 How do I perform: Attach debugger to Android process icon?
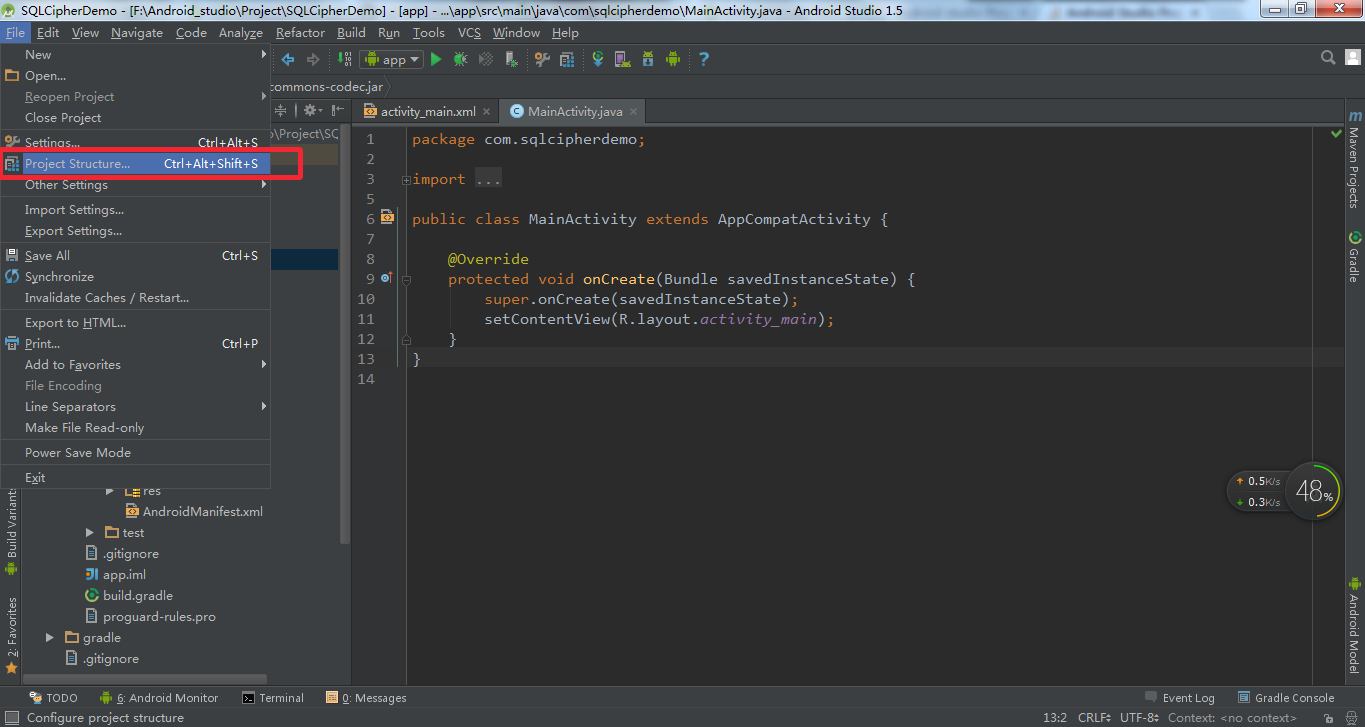[x=511, y=59]
